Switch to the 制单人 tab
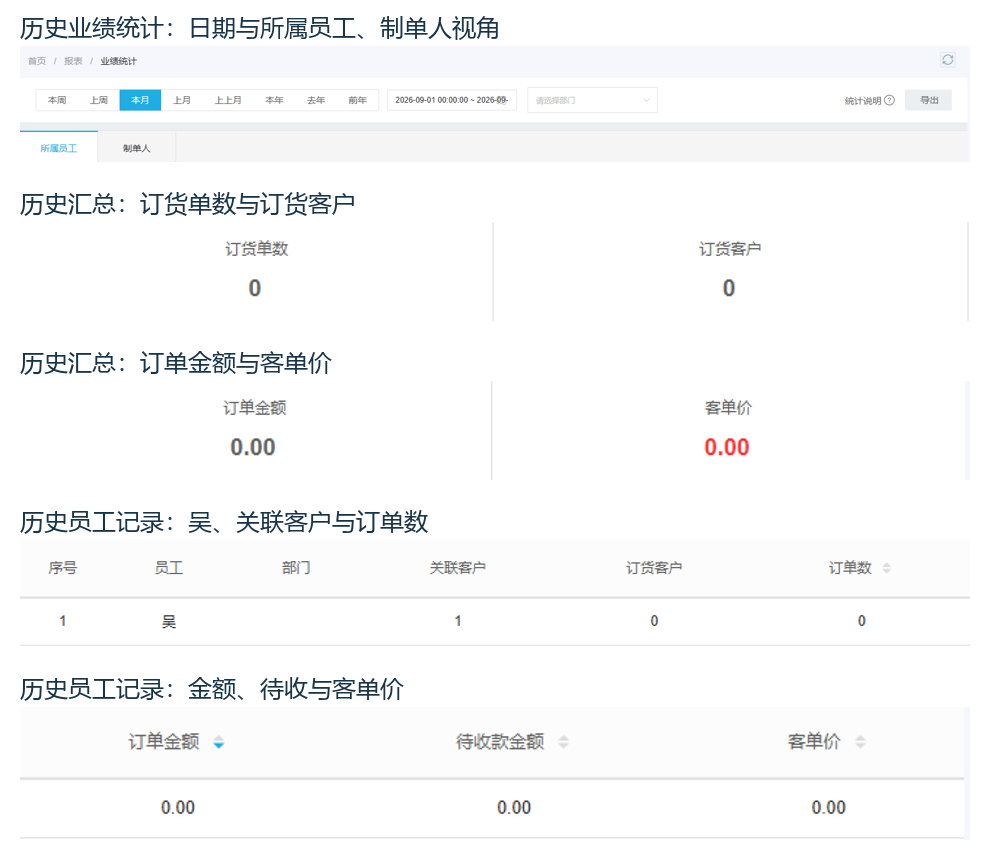 point(136,148)
